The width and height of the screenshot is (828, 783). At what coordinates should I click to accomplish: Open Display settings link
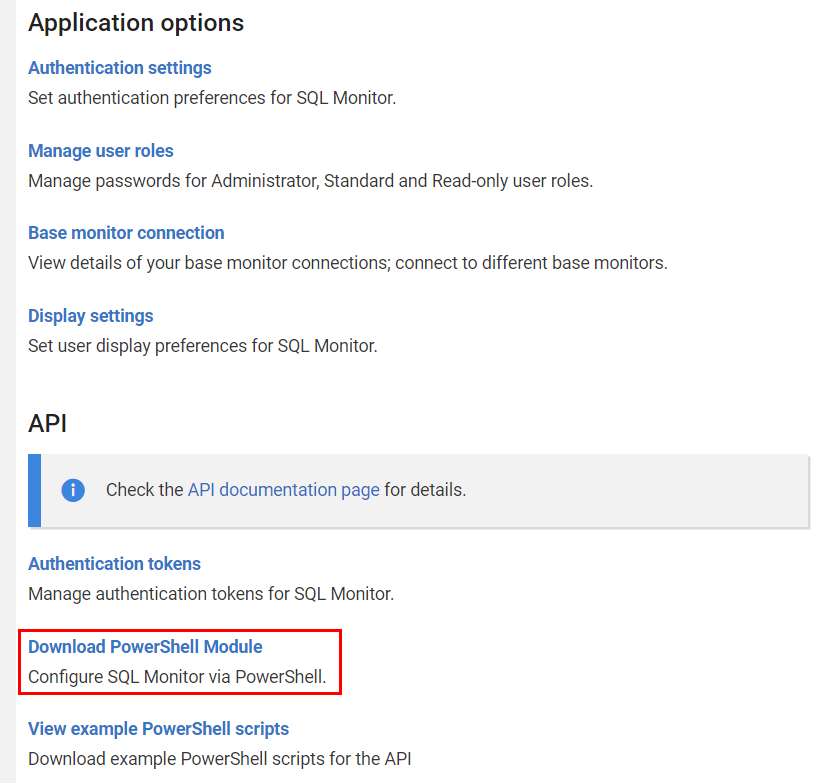tap(90, 316)
